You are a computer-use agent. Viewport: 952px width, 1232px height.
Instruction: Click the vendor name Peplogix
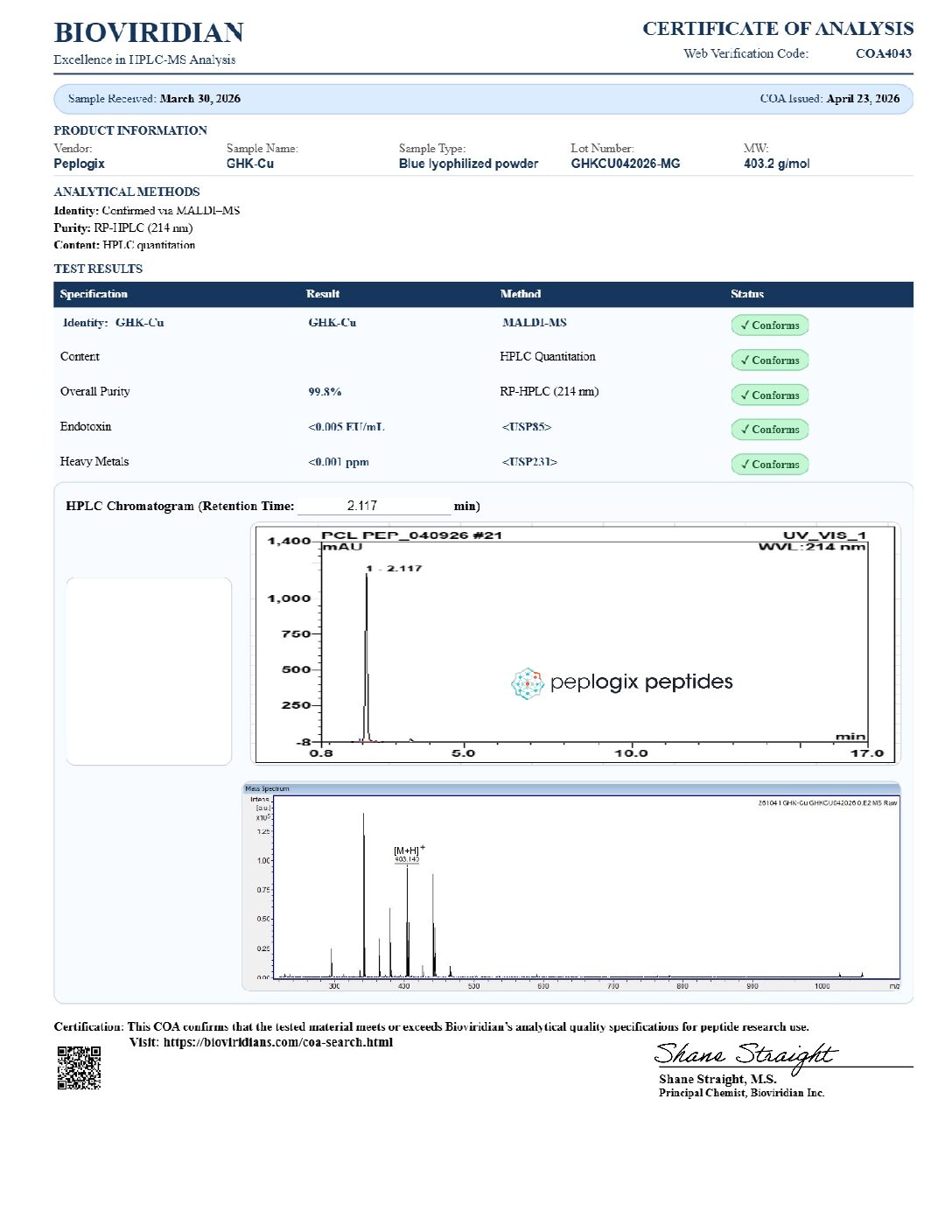point(79,164)
